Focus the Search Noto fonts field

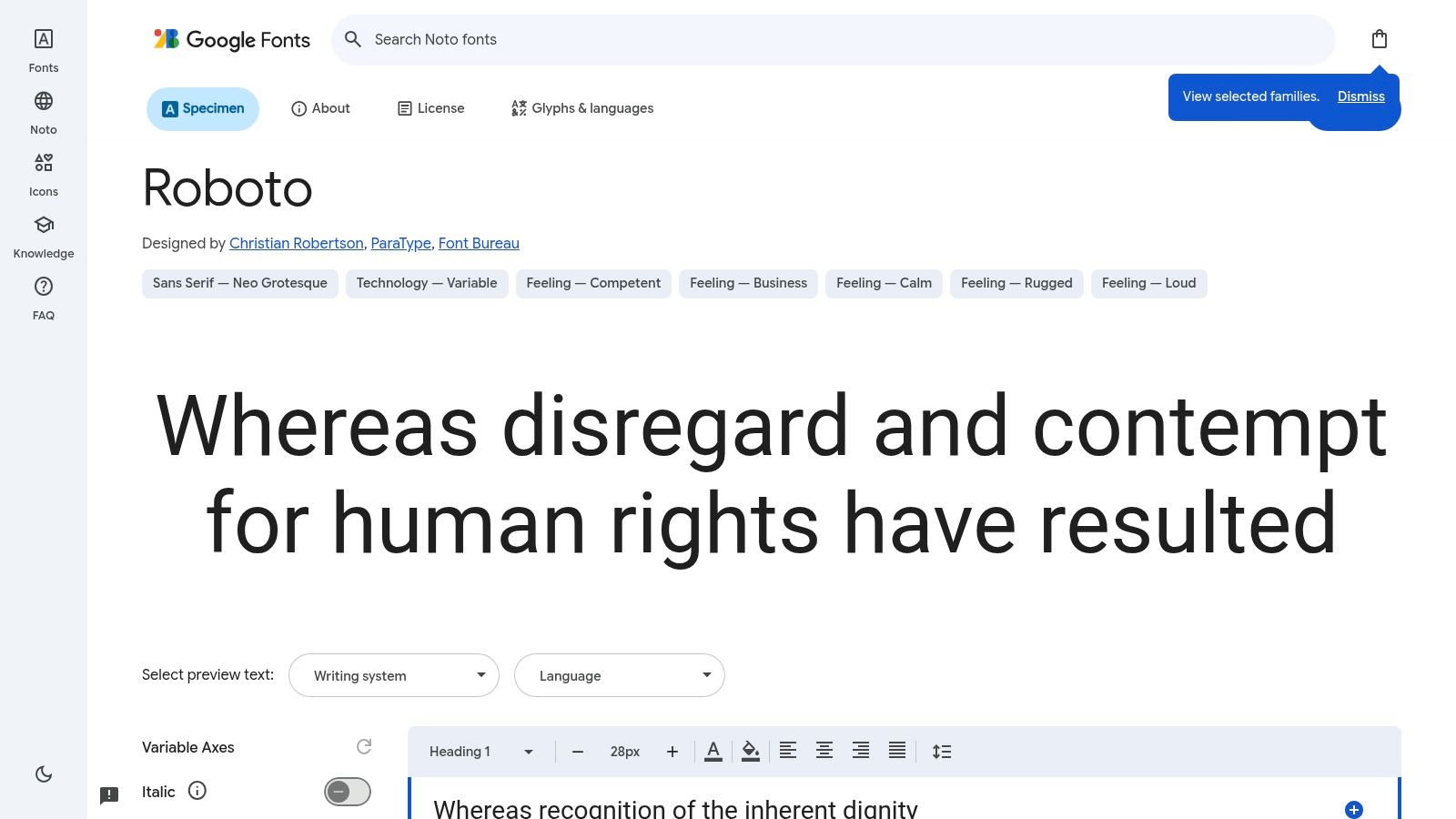coord(833,39)
